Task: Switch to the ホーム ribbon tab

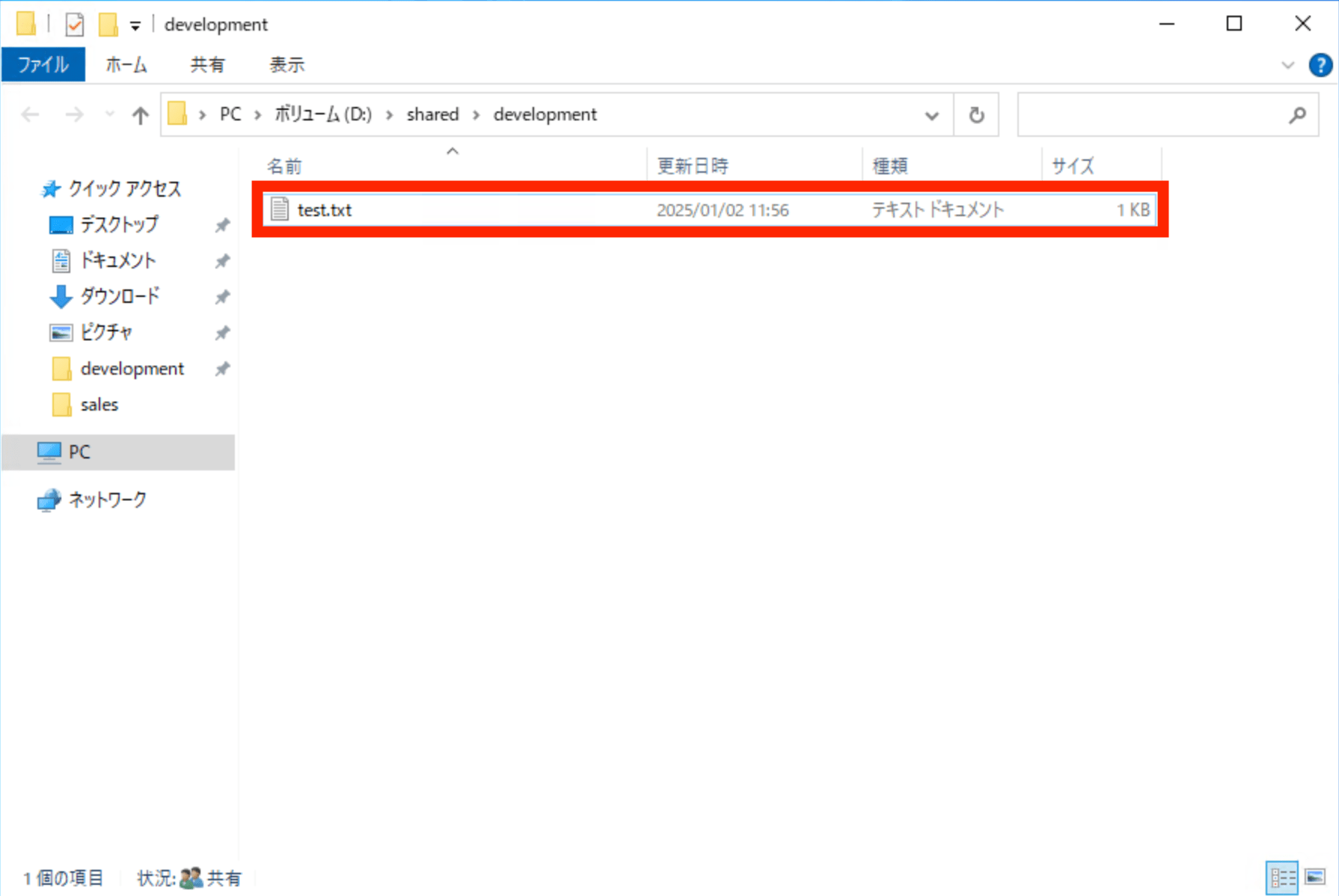Action: pyautogui.click(x=126, y=65)
